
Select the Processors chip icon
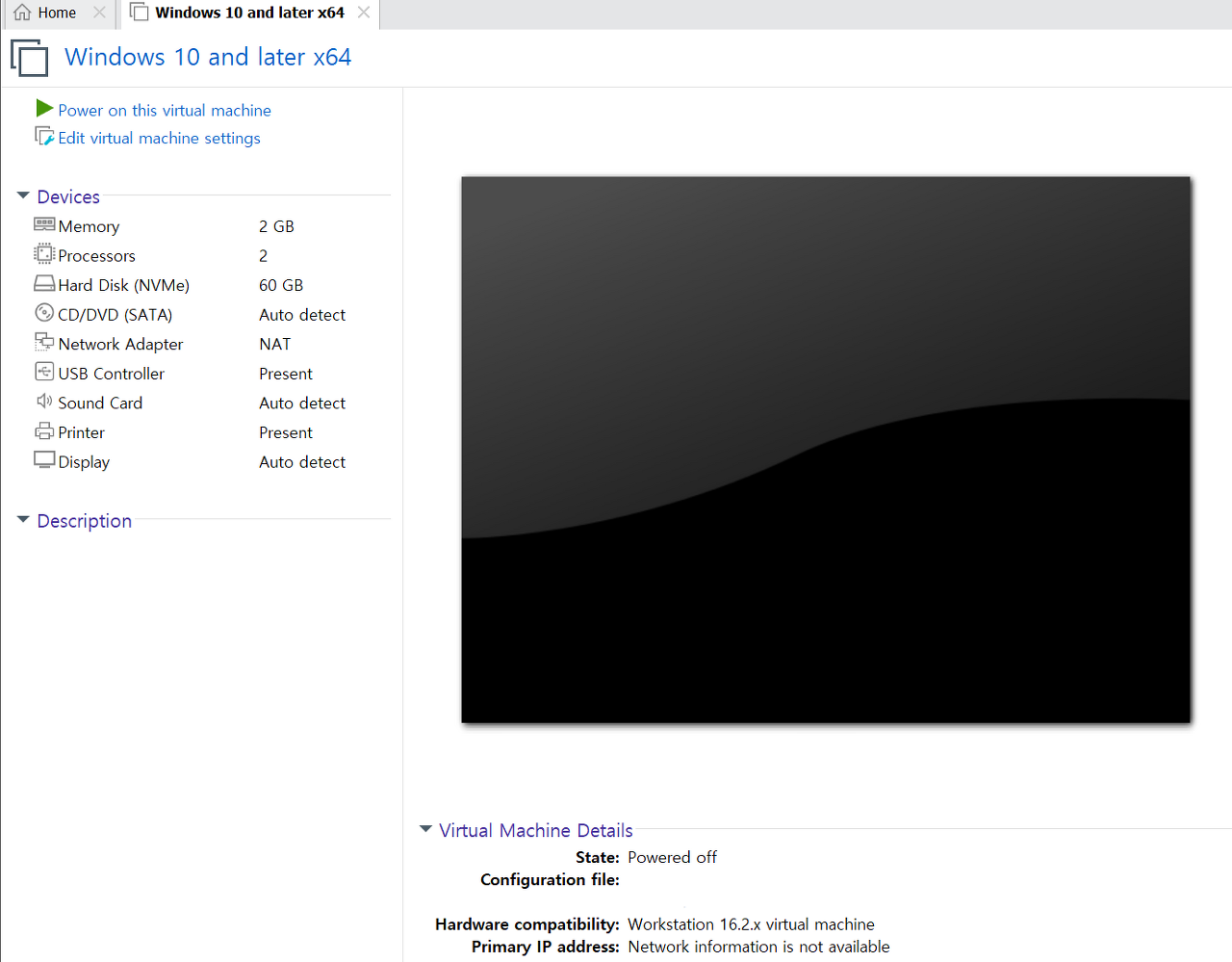[44, 254]
